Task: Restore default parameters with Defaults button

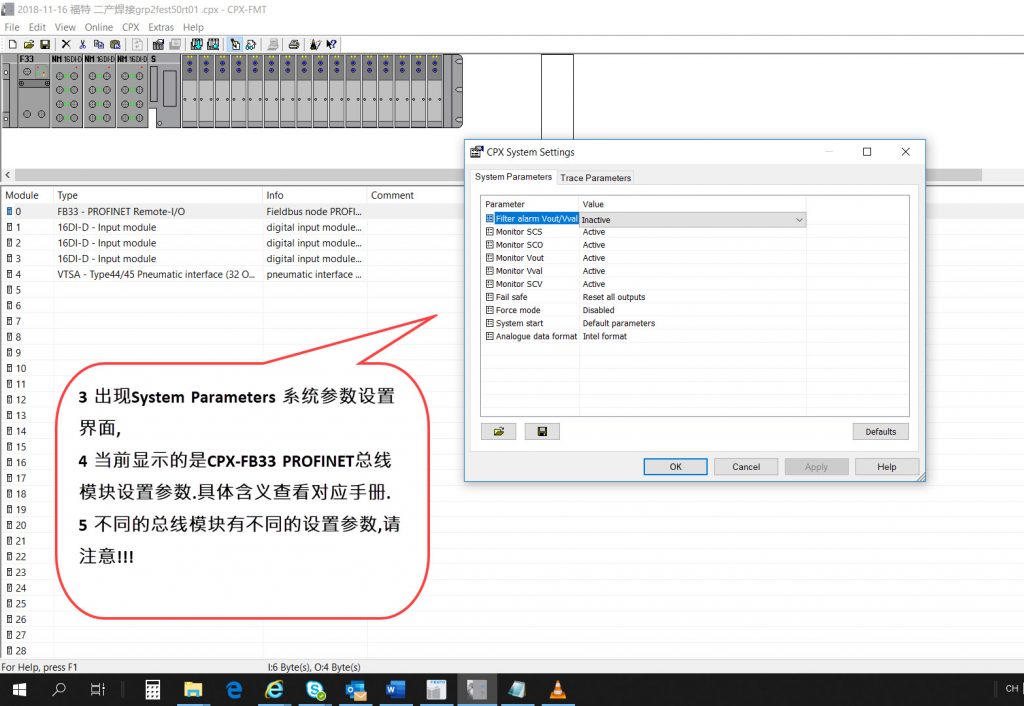Action: (880, 432)
